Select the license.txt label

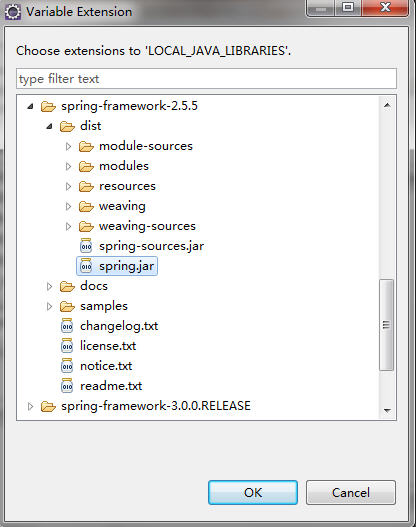click(x=108, y=346)
